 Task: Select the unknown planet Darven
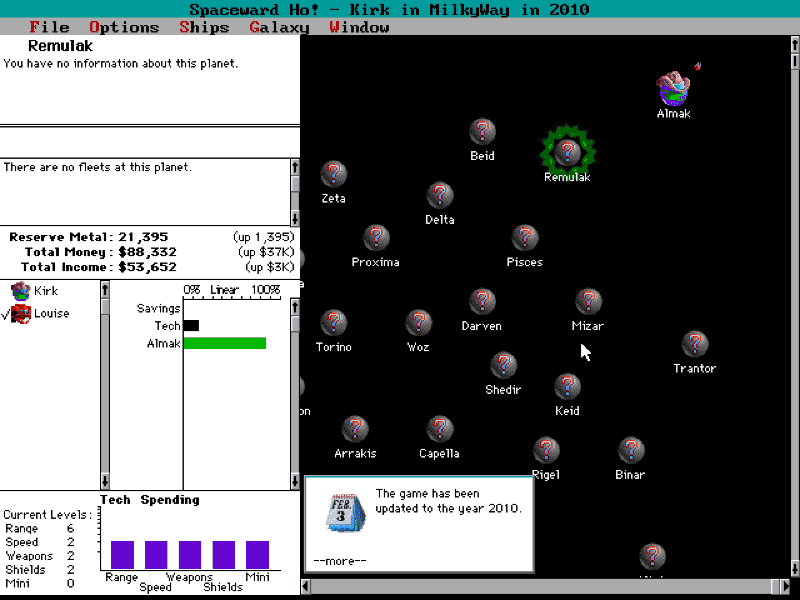pyautogui.click(x=482, y=302)
